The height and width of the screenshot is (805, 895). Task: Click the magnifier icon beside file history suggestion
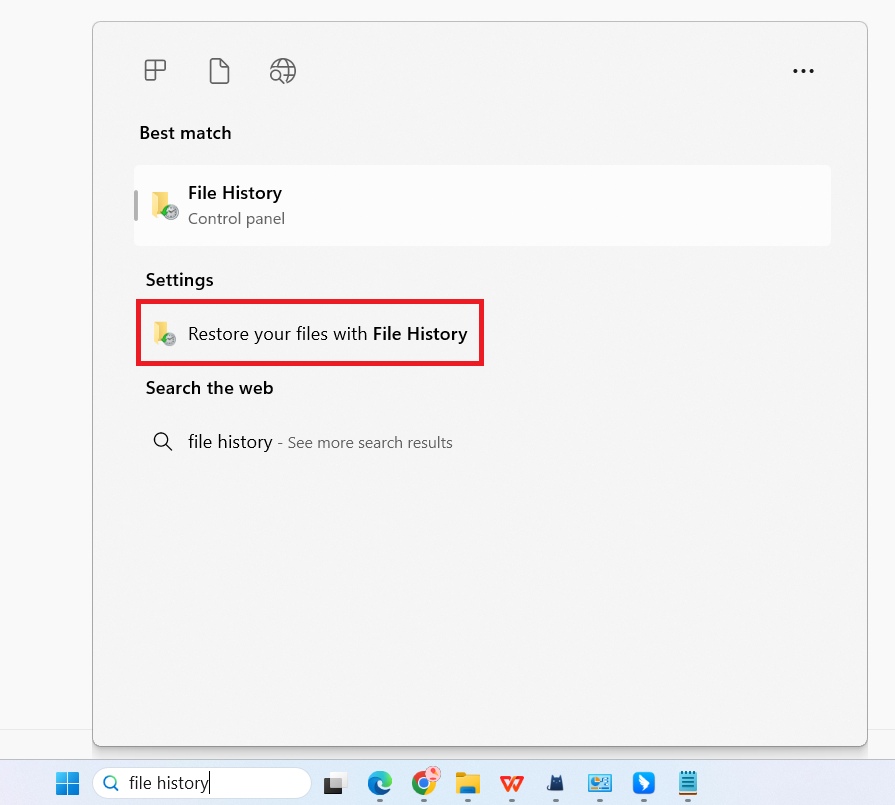click(x=163, y=441)
